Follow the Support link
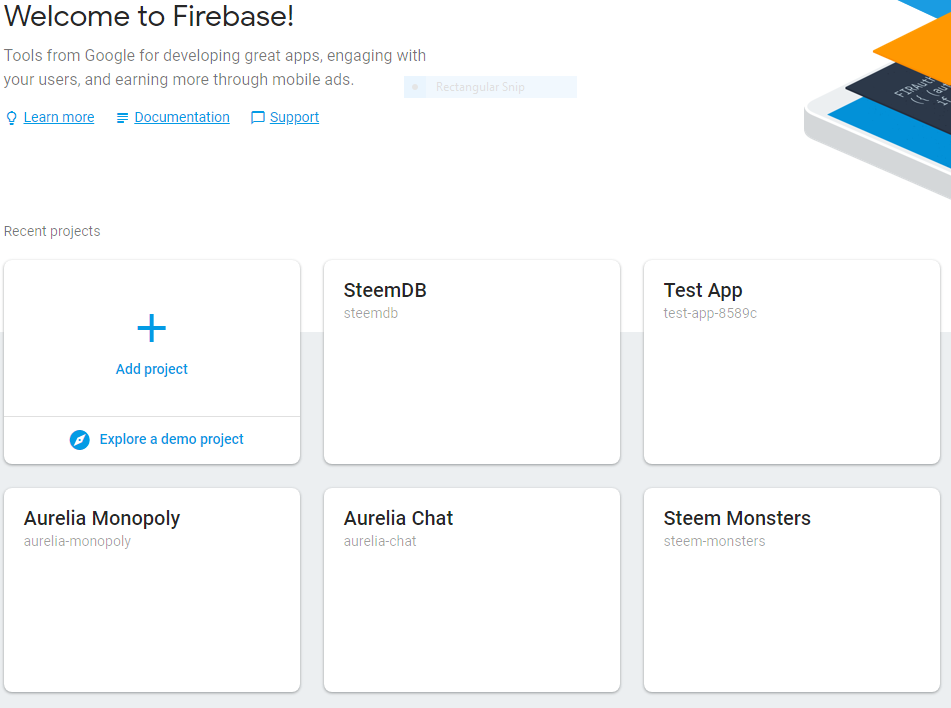The height and width of the screenshot is (708, 951). point(294,117)
